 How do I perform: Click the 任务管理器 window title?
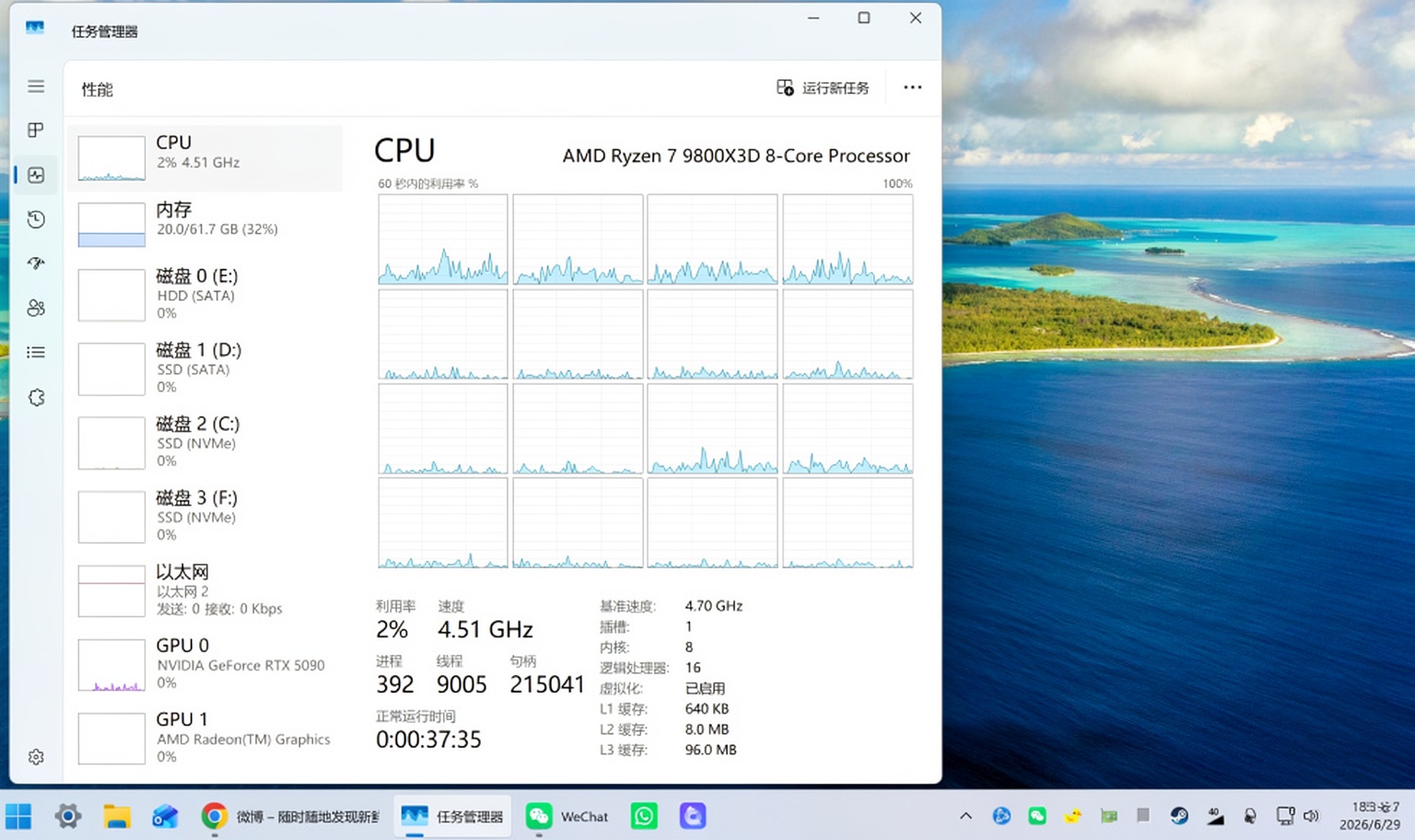pyautogui.click(x=104, y=31)
